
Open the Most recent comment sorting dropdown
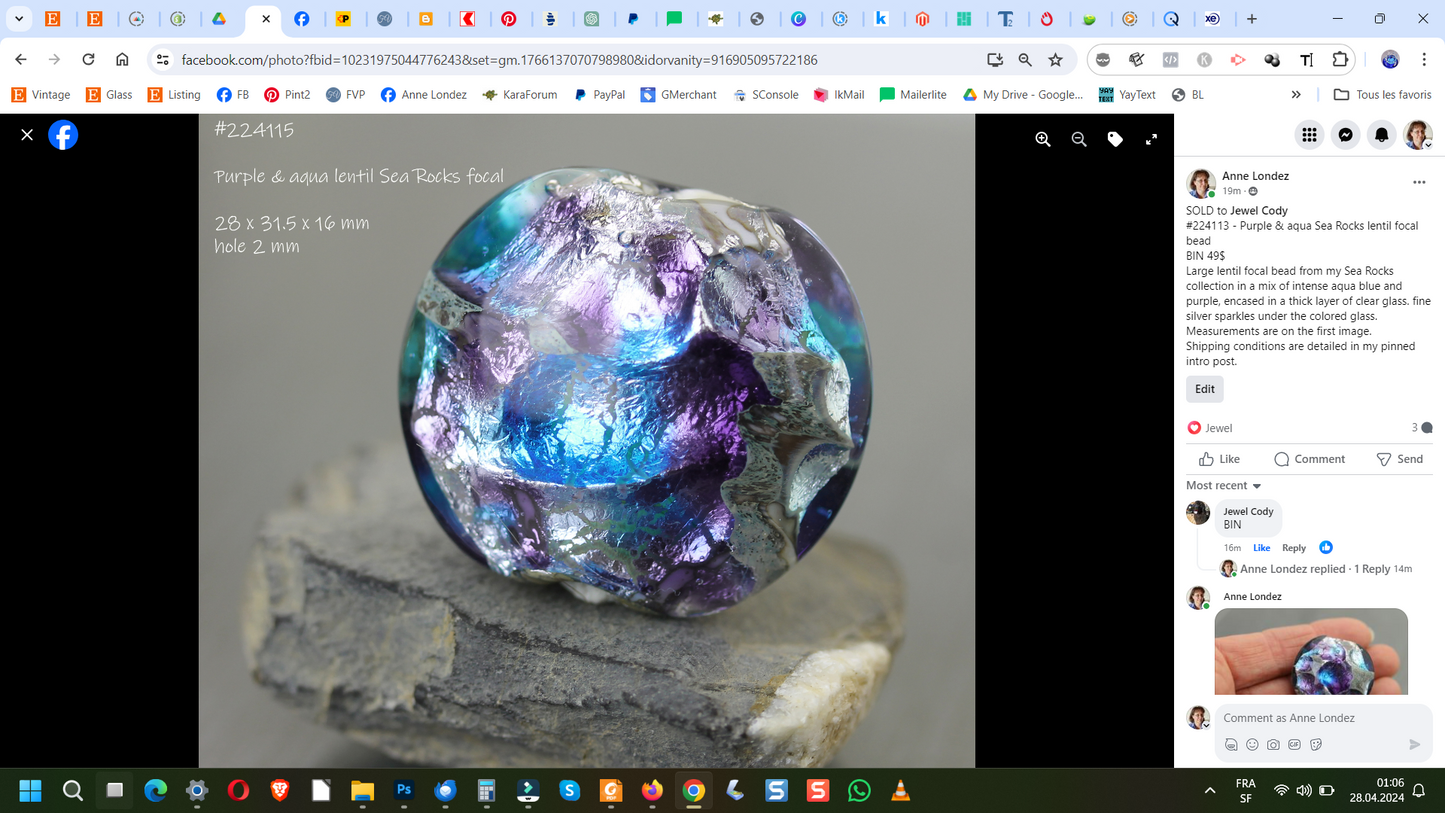tap(1224, 486)
